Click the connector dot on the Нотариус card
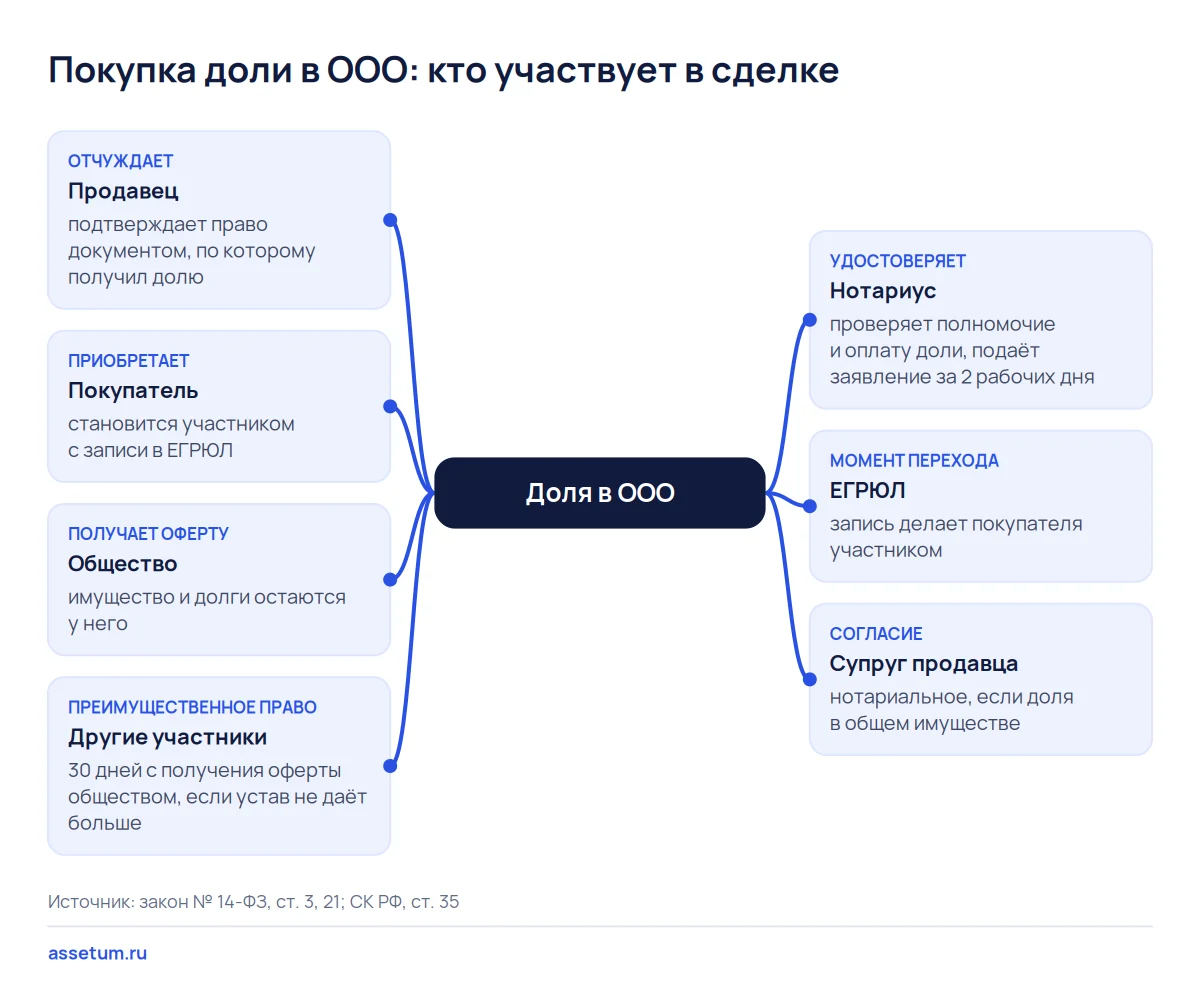 click(810, 320)
